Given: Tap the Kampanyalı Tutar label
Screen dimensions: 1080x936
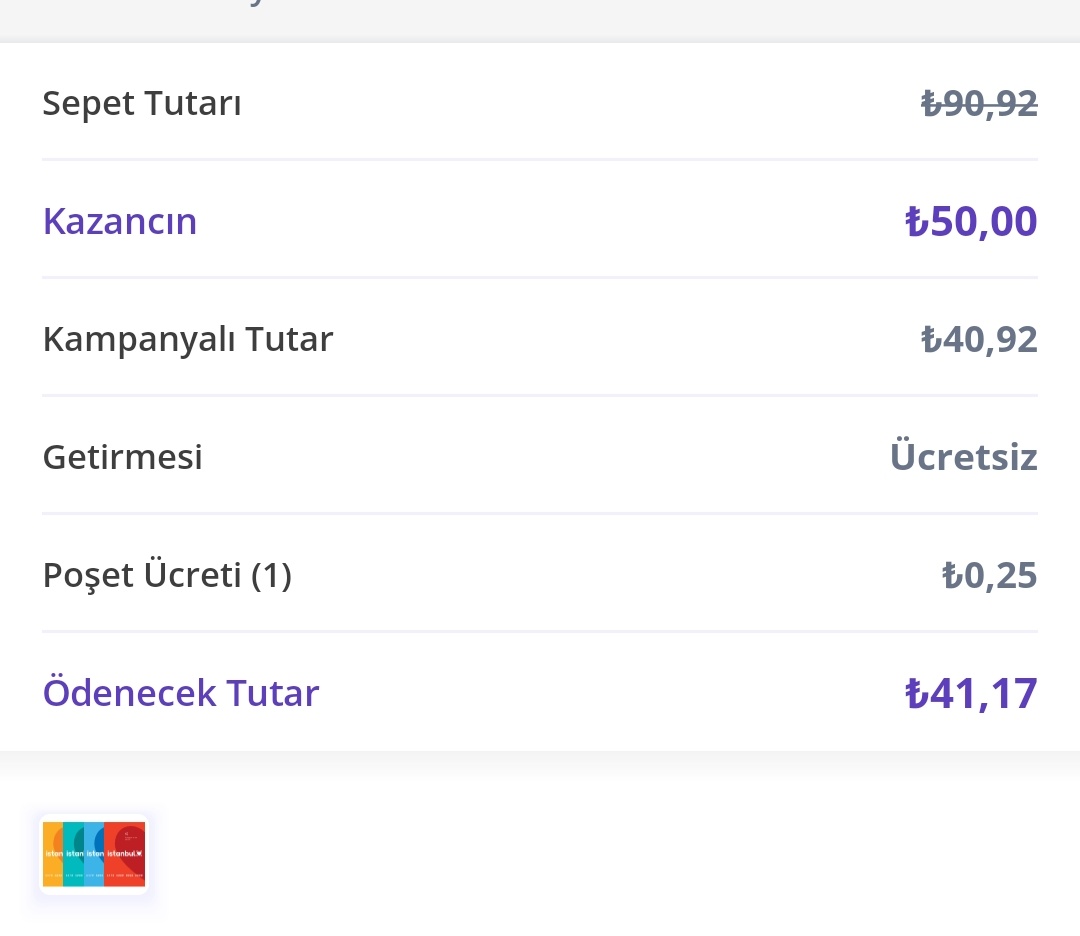Looking at the screenshot, I should click(188, 339).
